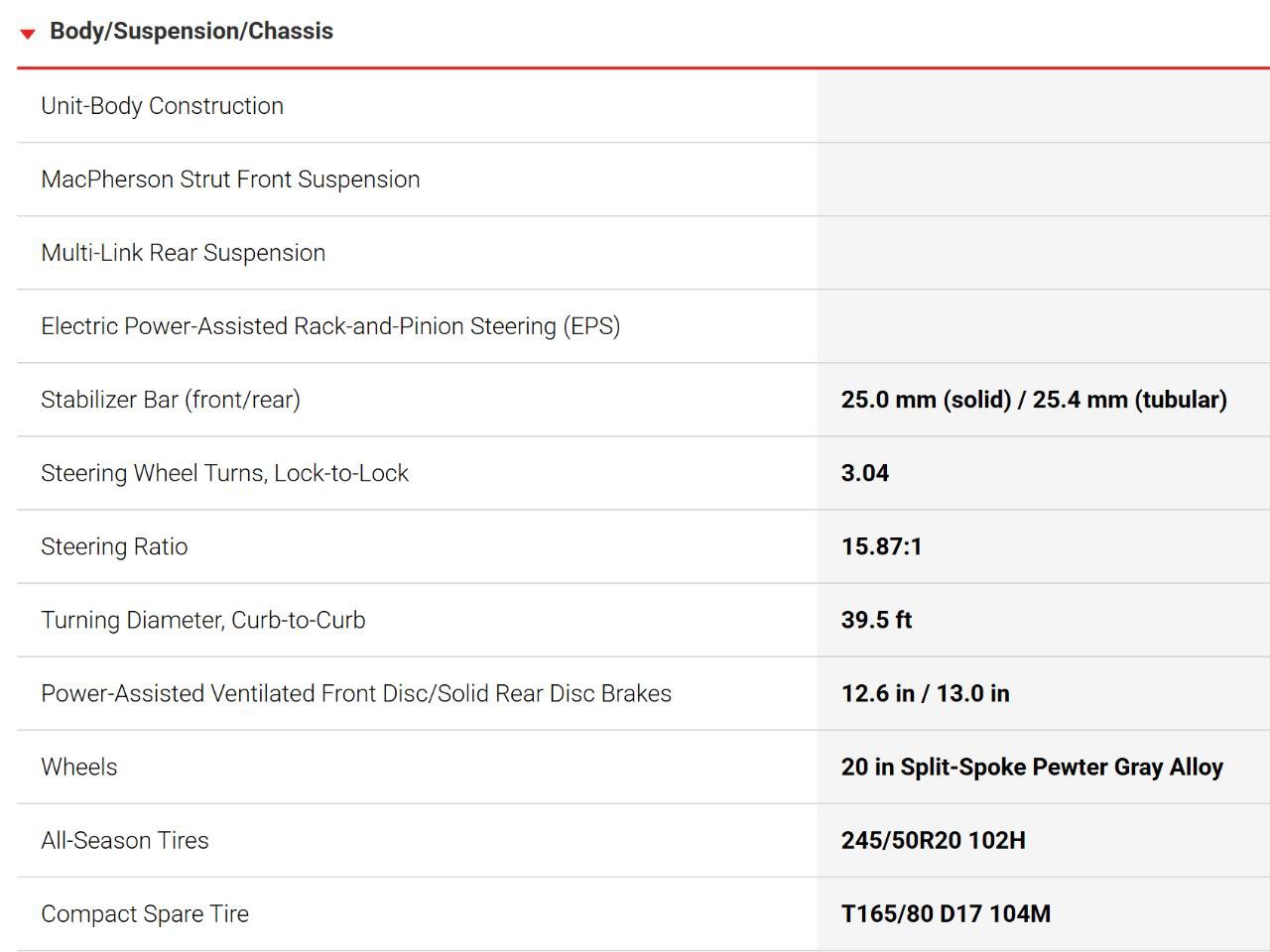Select the 39.5 ft turning diameter
Viewport: 1270px width, 952px height.
pyautogui.click(x=876, y=620)
